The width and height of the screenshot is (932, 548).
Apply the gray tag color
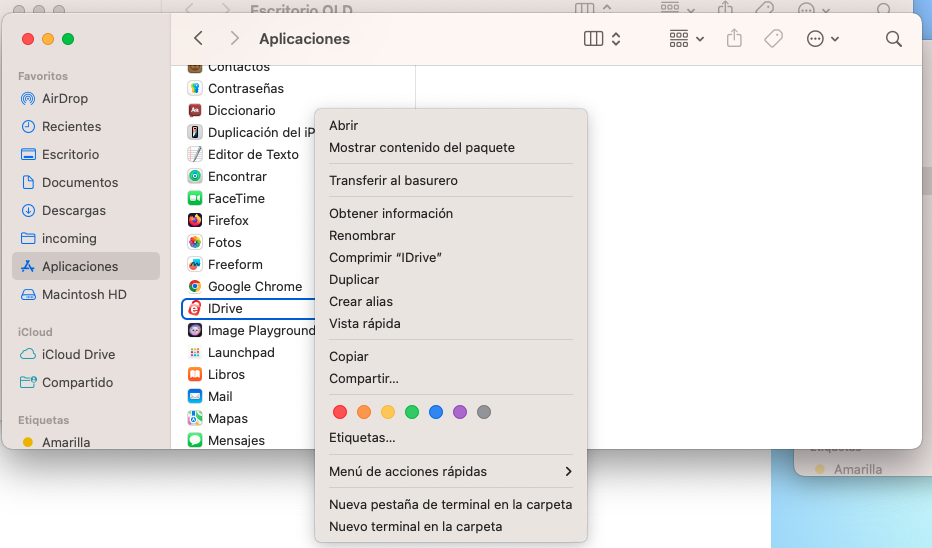tap(484, 412)
